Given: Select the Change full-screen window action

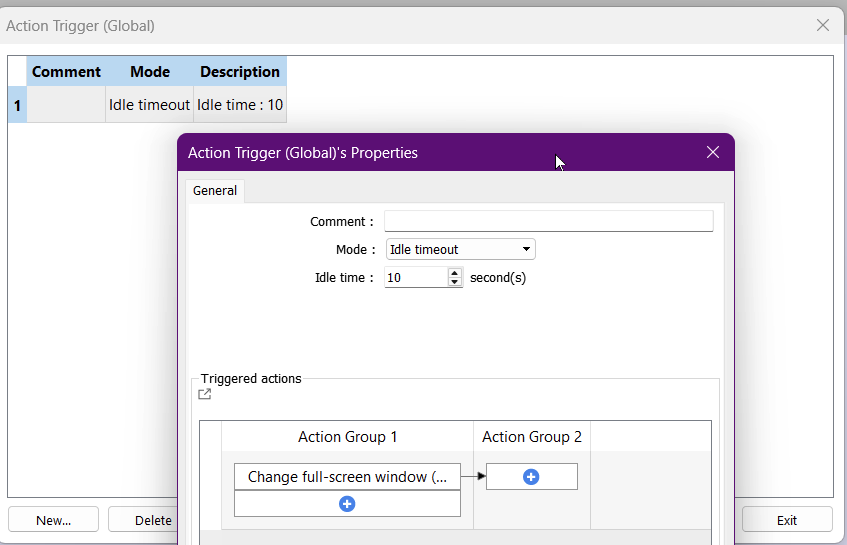Looking at the screenshot, I should click(347, 477).
